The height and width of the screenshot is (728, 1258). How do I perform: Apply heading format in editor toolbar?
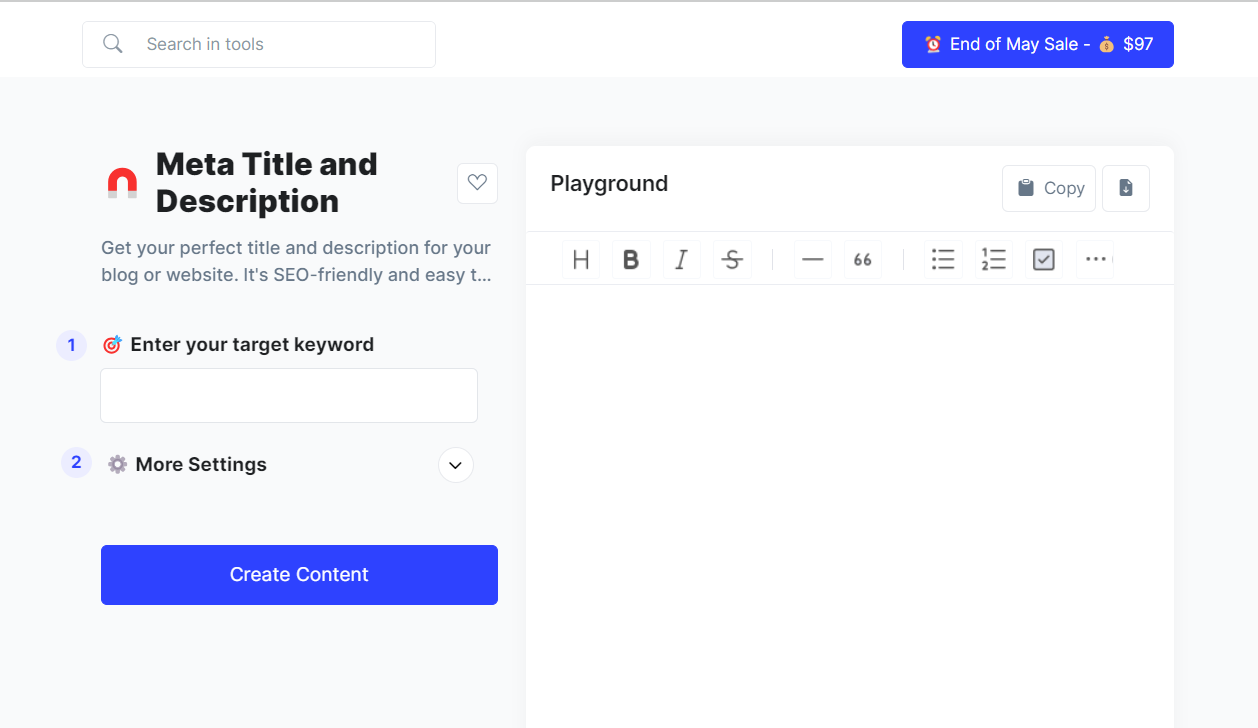pos(581,260)
